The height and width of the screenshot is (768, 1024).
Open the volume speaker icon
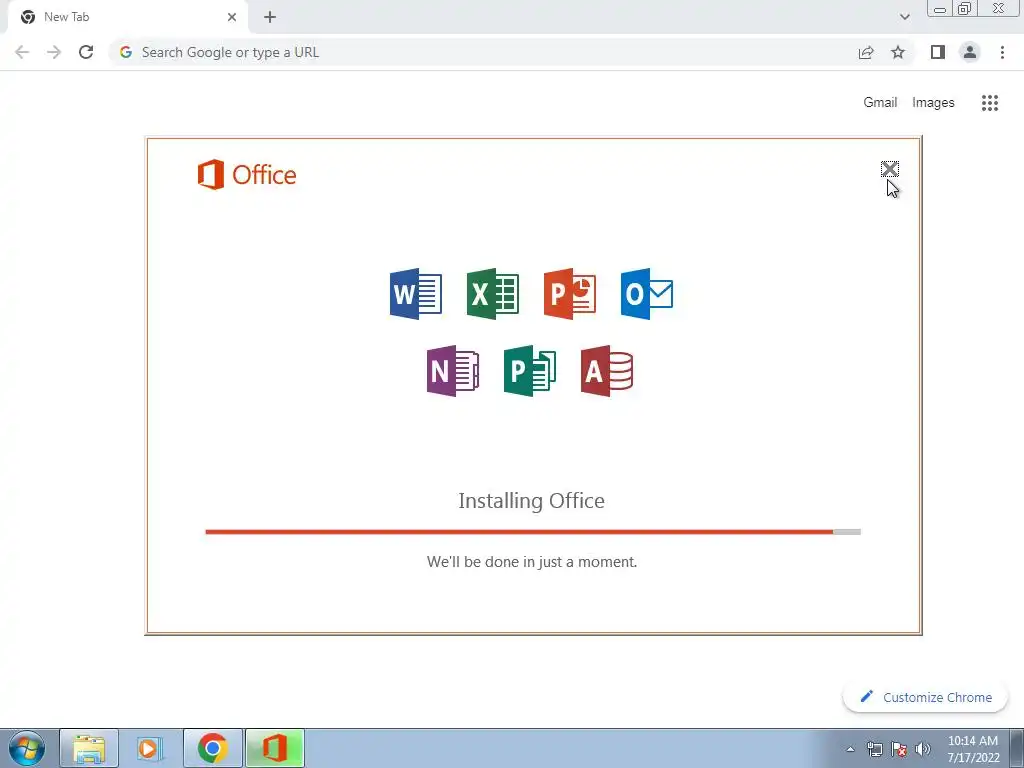tap(923, 749)
